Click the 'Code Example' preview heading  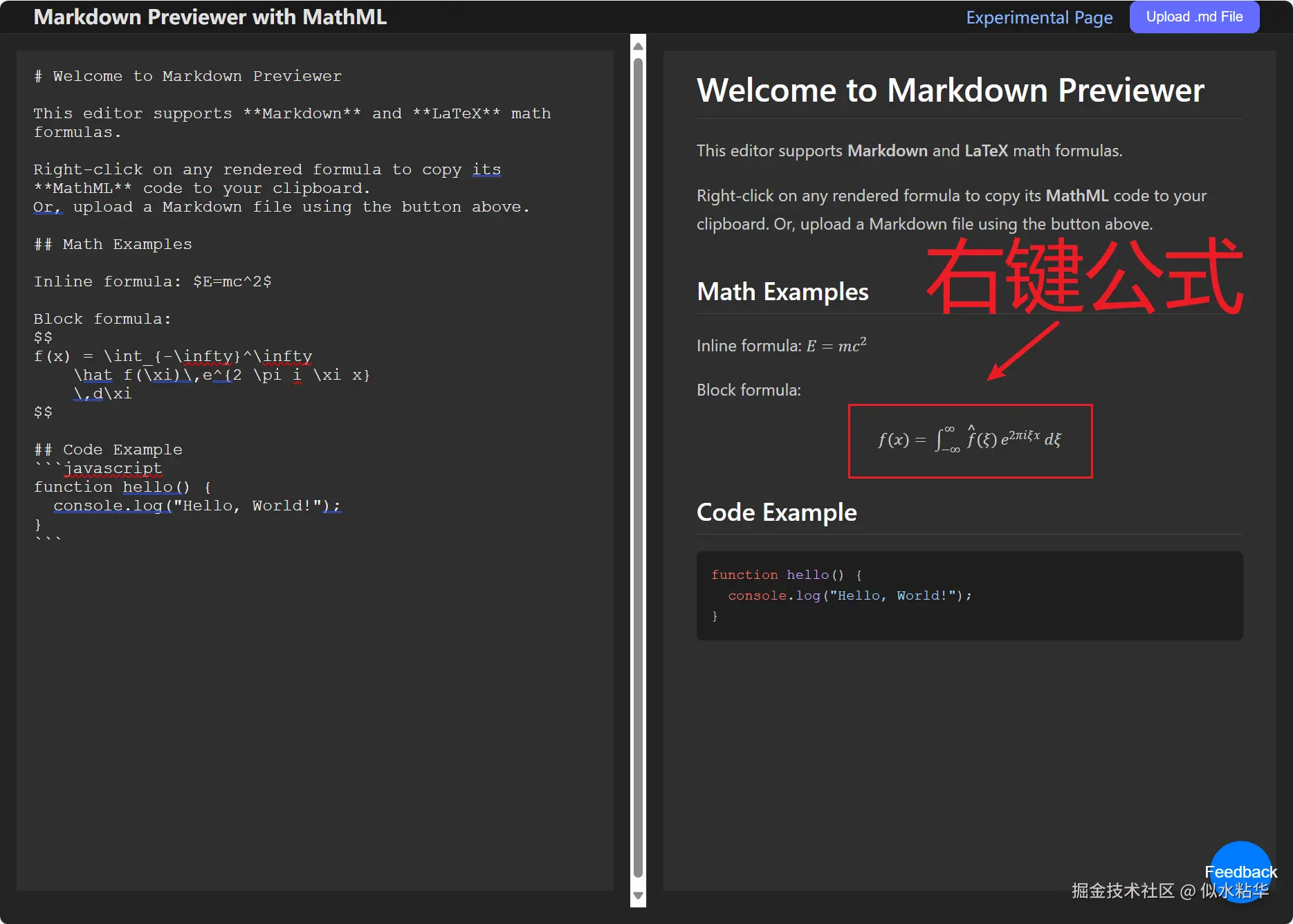coord(776,512)
